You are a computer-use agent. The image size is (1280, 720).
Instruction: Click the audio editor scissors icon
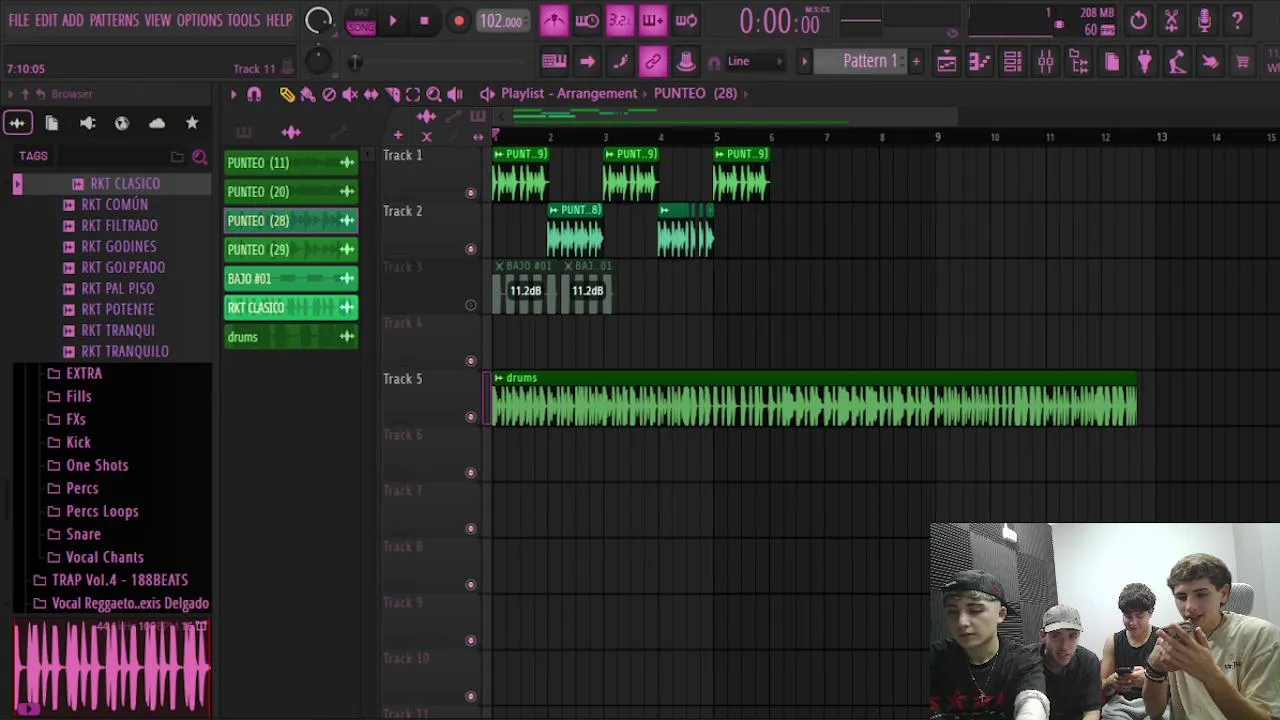[x=1171, y=20]
